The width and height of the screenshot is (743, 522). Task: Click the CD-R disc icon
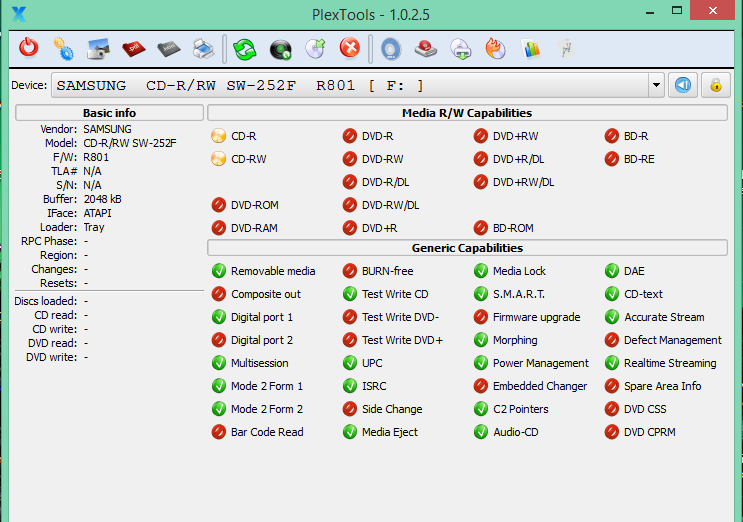[x=218, y=136]
